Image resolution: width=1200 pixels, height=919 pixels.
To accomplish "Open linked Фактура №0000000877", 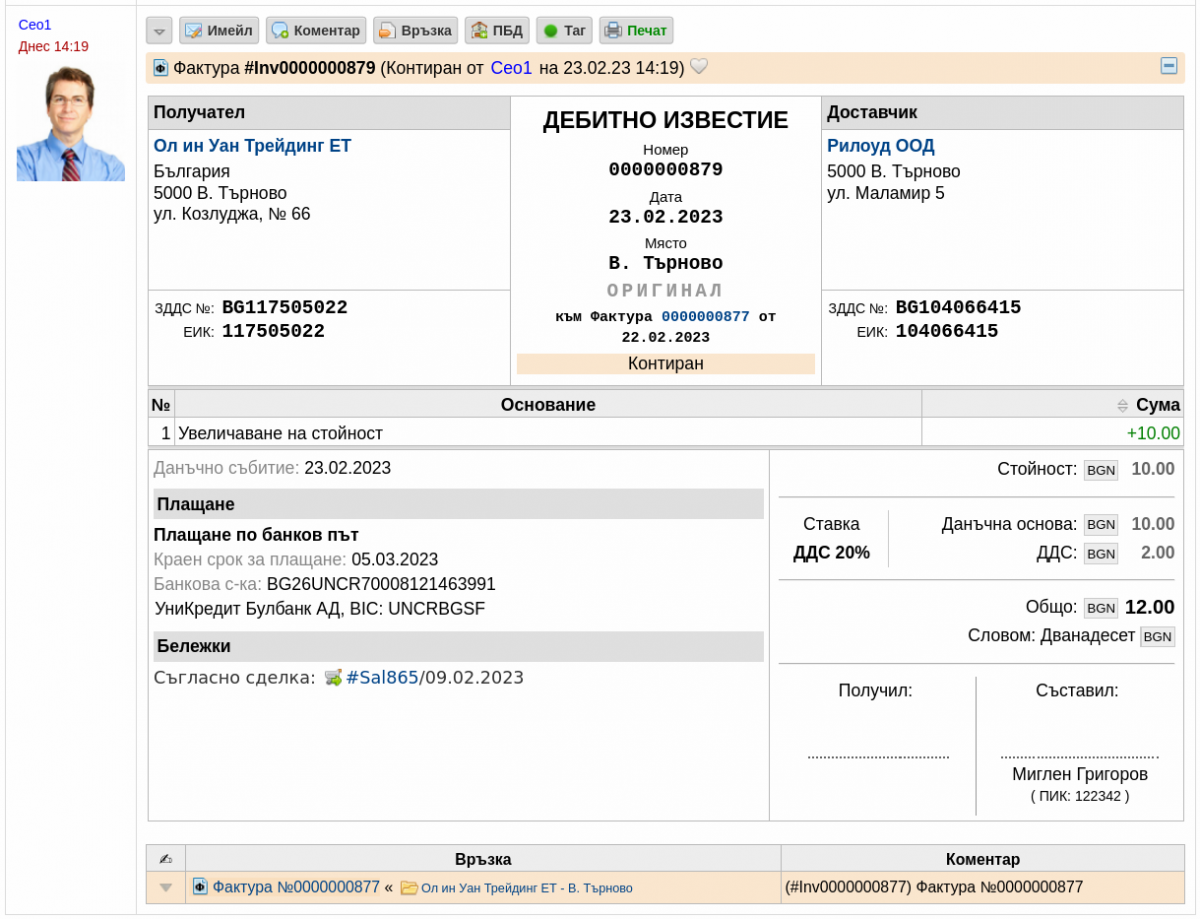I will pyautogui.click(x=296, y=887).
